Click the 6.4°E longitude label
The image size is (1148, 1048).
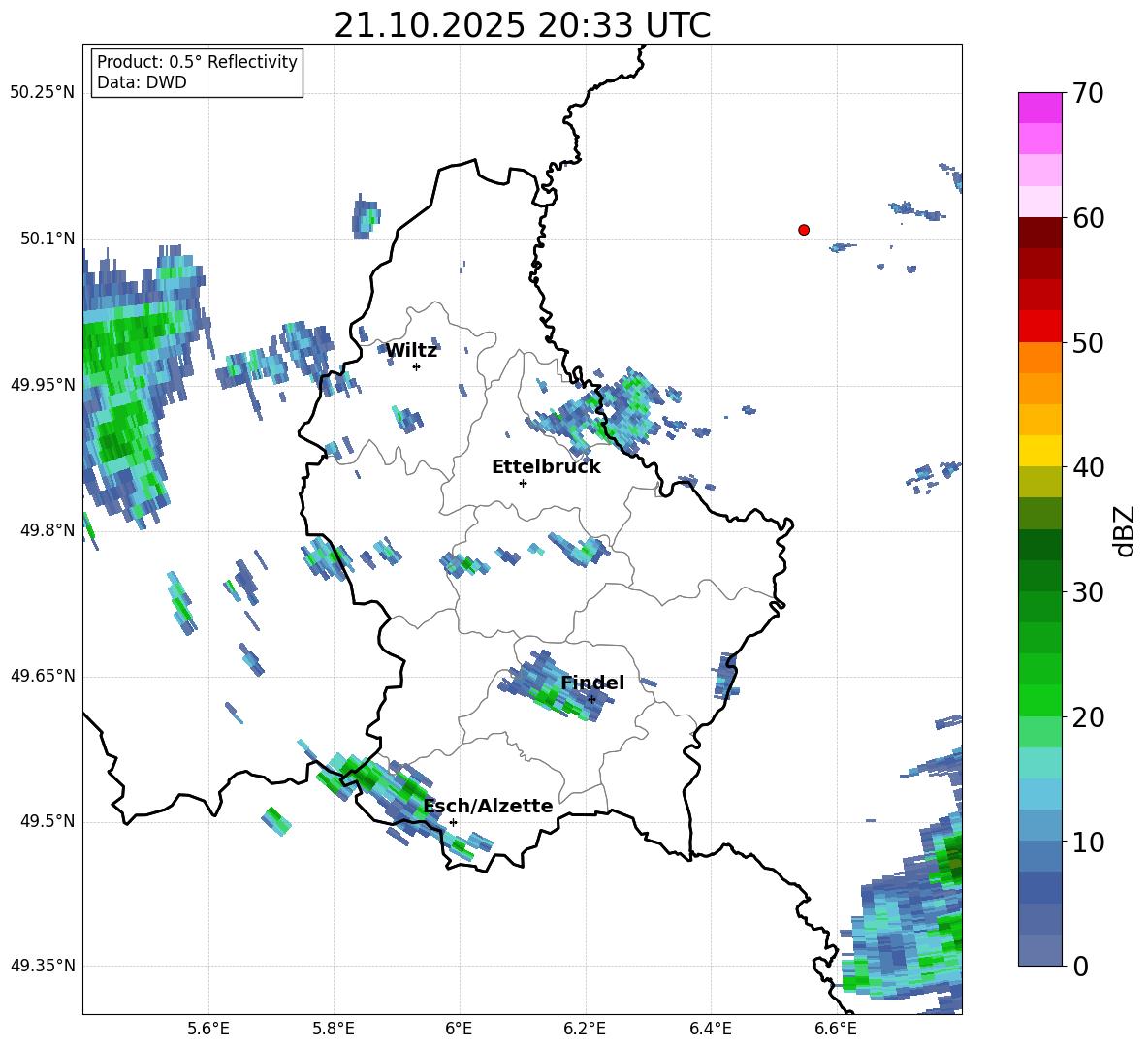pos(710,1029)
